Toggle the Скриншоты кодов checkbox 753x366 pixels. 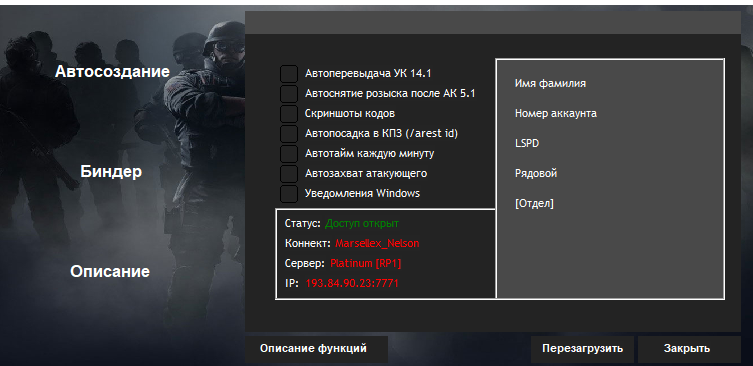click(289, 114)
